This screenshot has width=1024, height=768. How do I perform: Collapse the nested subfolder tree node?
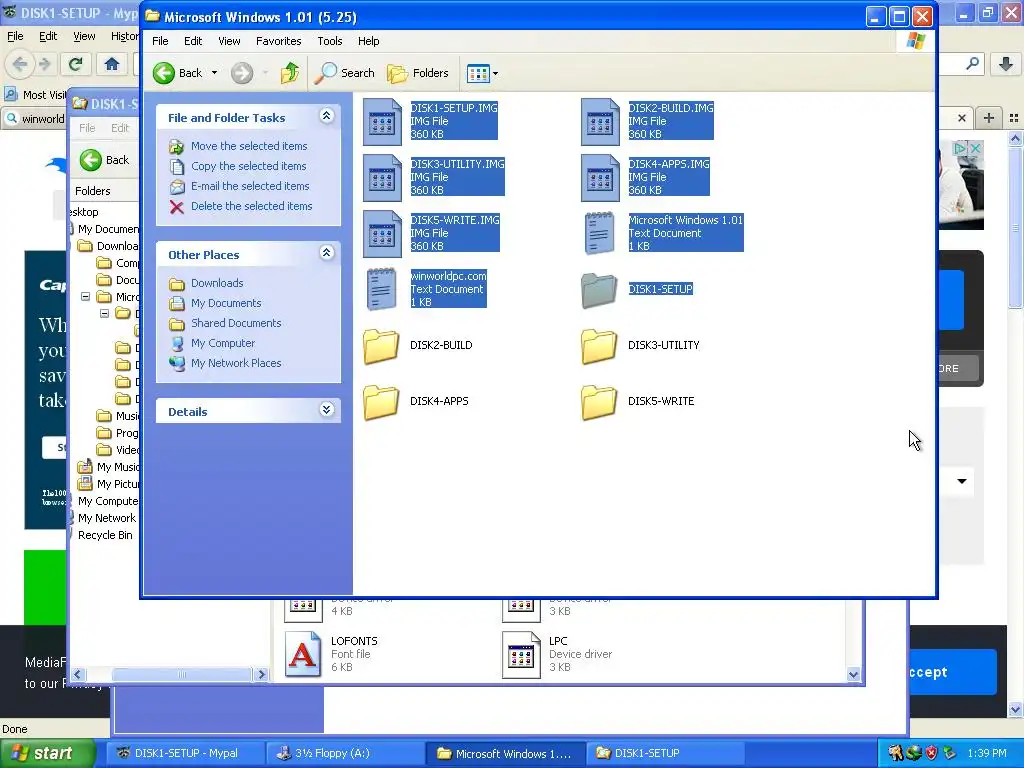point(104,313)
